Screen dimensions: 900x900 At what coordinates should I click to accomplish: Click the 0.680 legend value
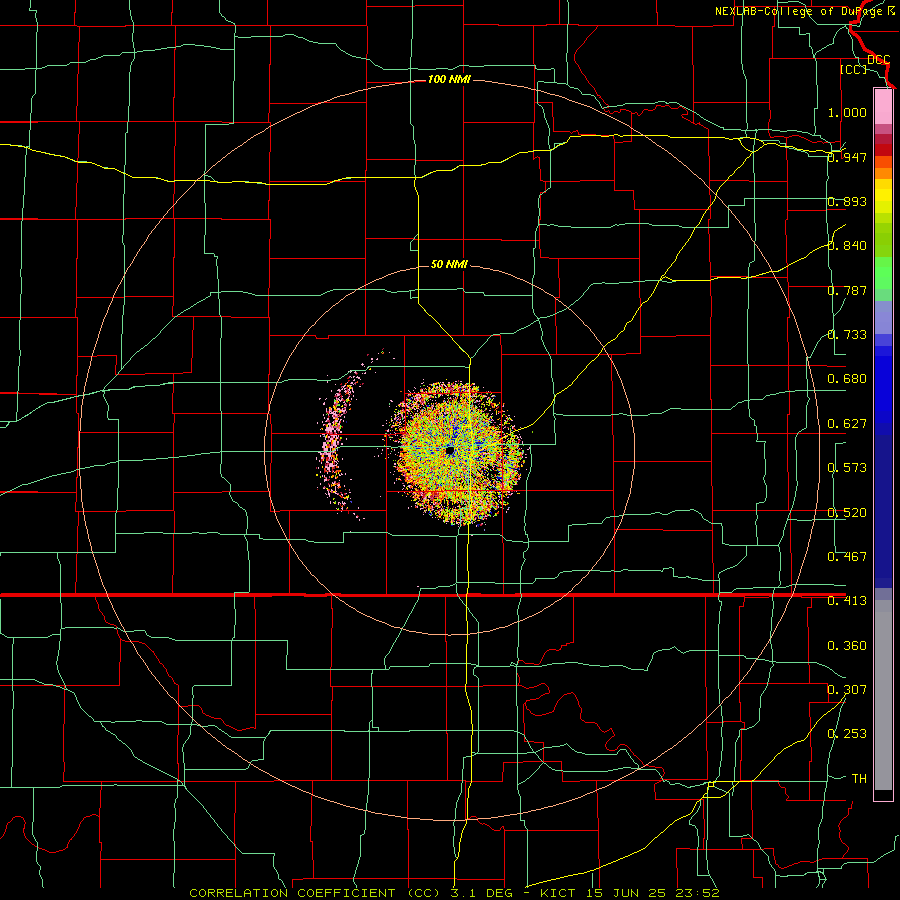(x=847, y=379)
